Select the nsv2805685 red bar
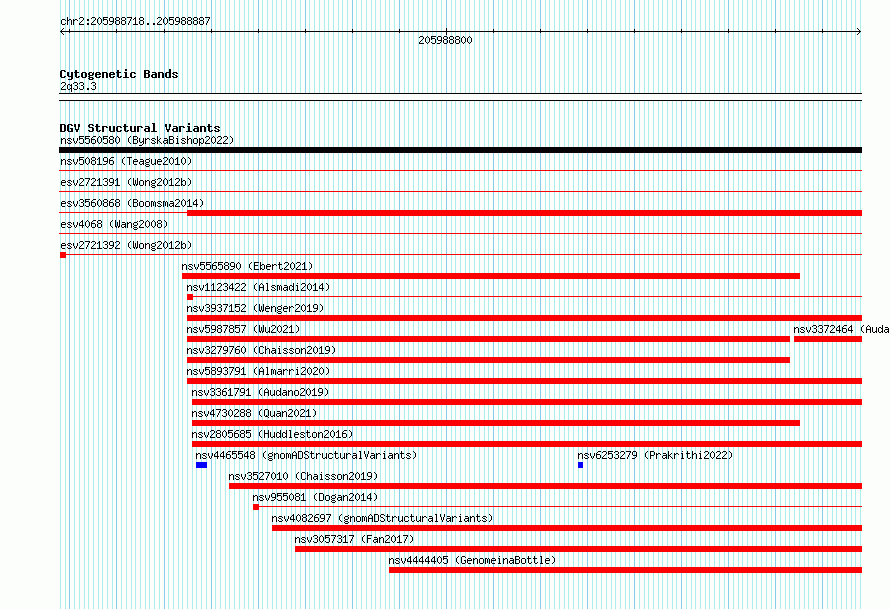 527,444
